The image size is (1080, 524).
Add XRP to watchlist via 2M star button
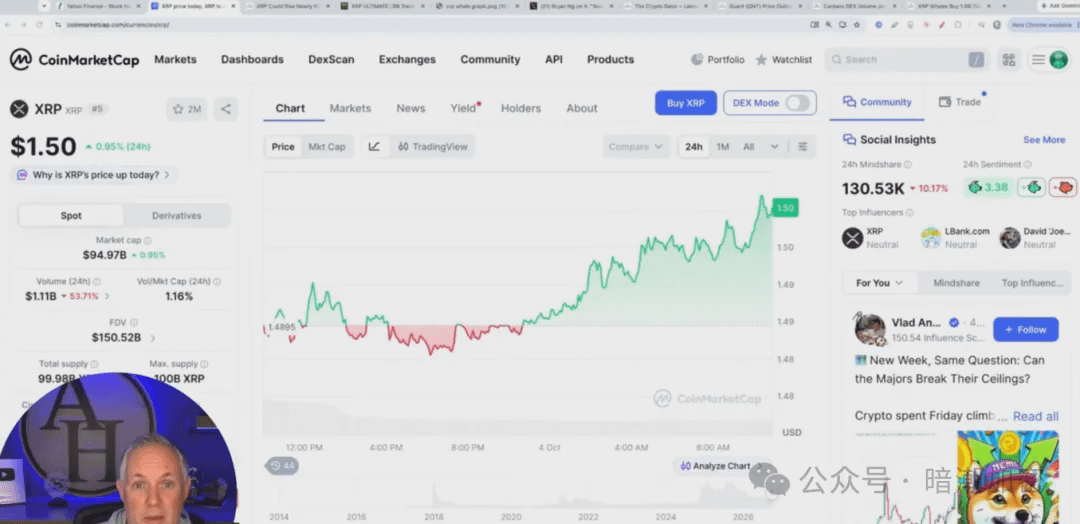(187, 109)
